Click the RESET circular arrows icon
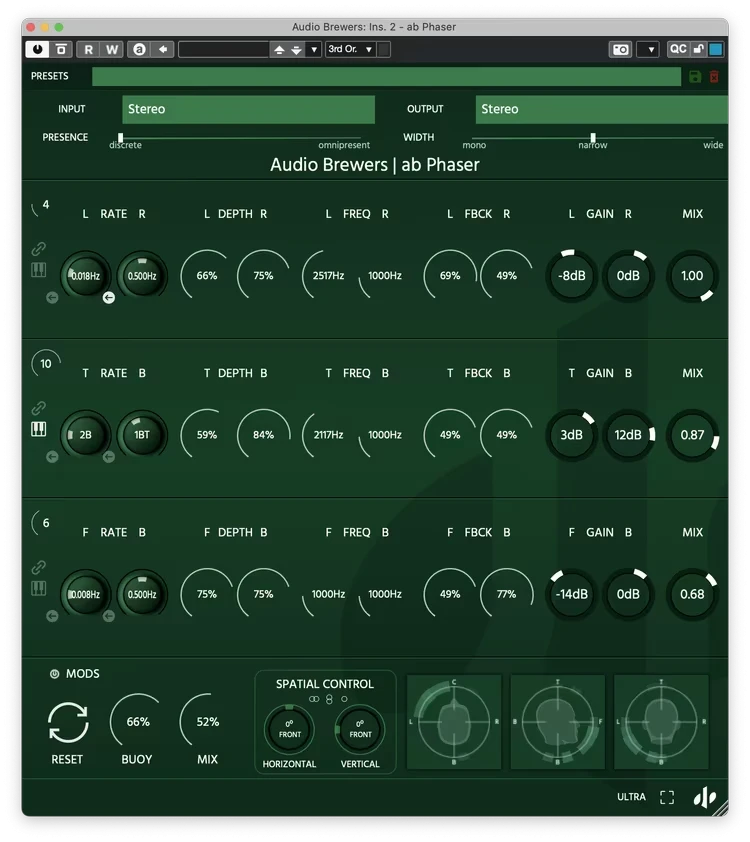The height and width of the screenshot is (842, 750). click(68, 723)
